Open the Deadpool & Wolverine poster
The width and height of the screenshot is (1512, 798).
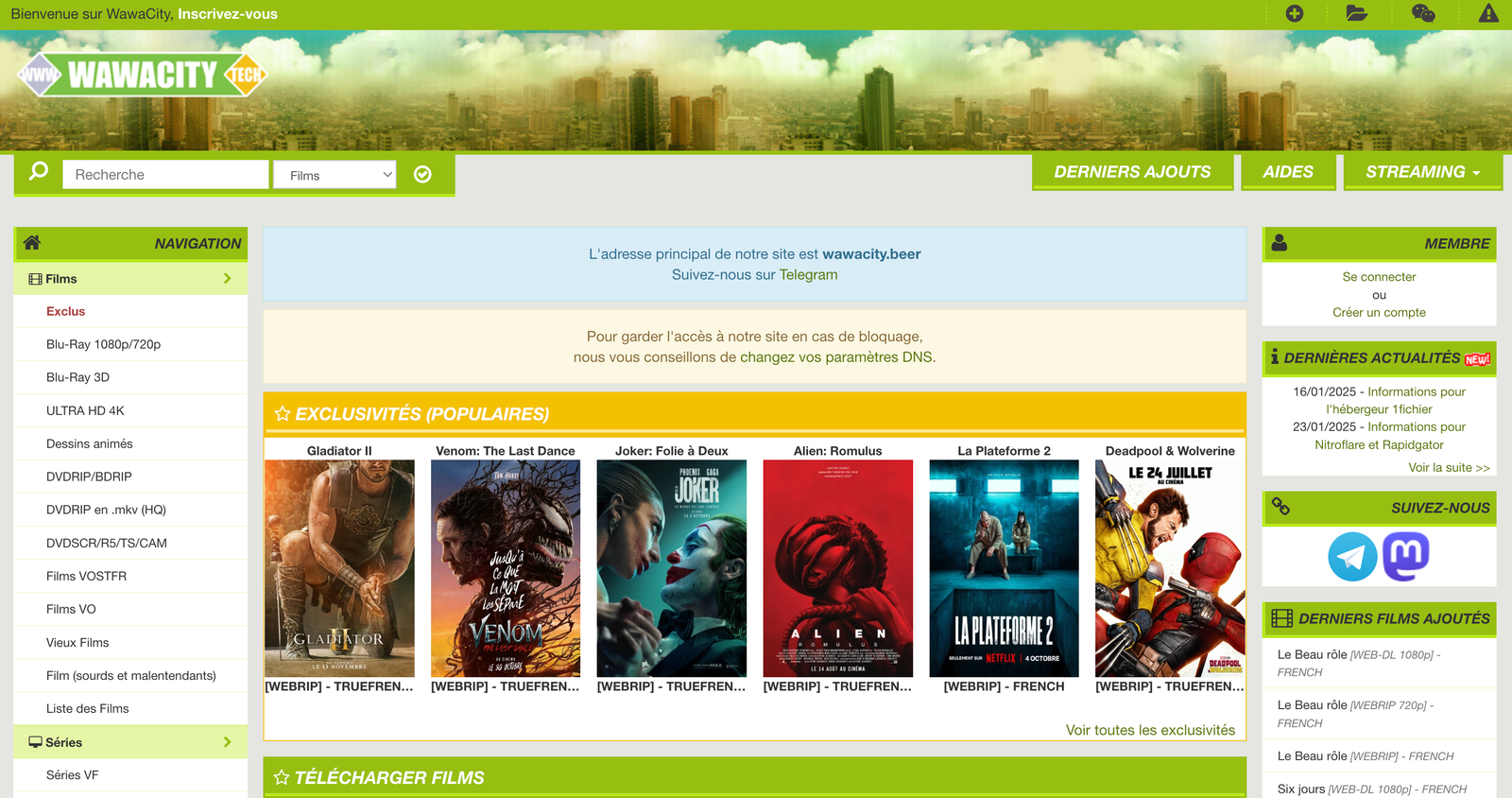coord(1170,568)
